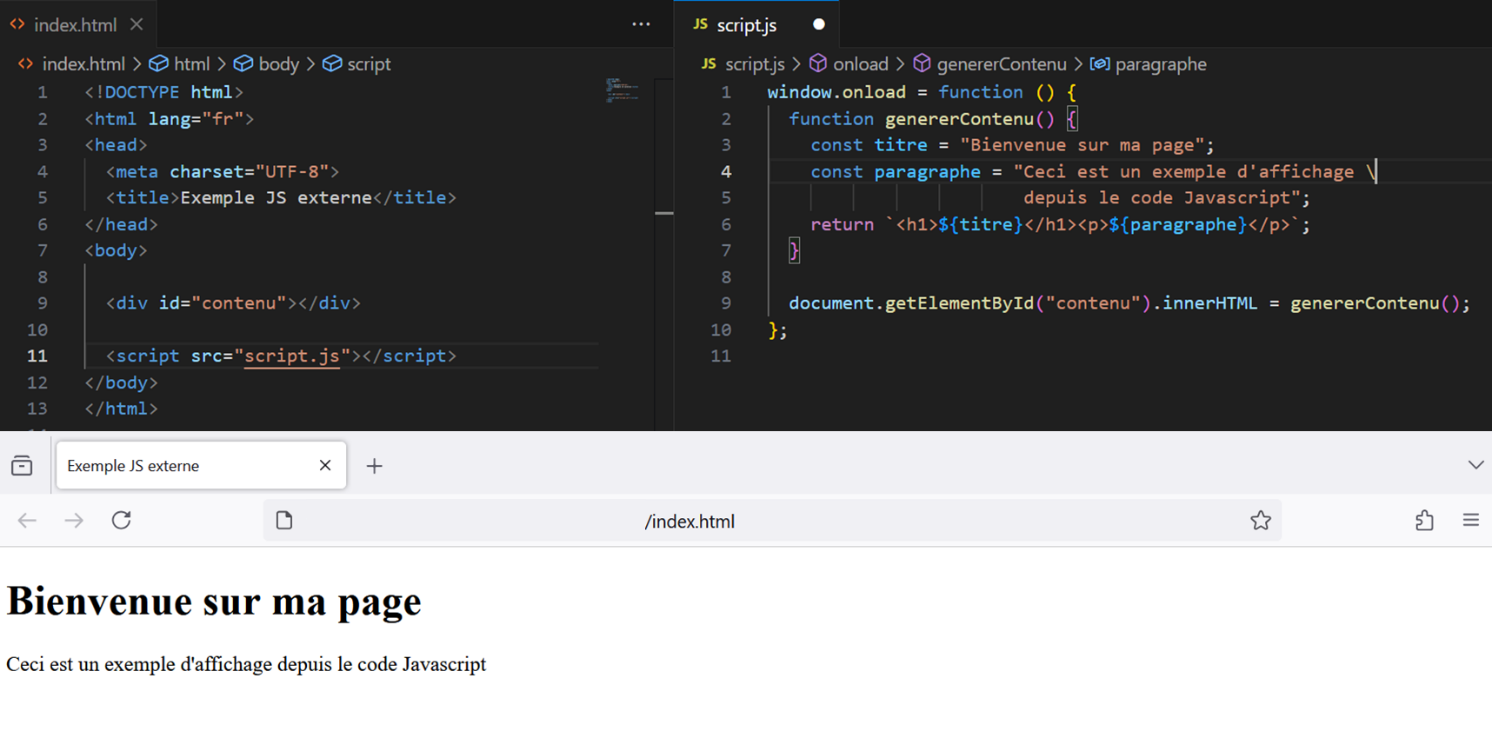Click the variable icon beside paragraphe breadcrumb
Screen dimensions: 1492x738
(1100, 64)
